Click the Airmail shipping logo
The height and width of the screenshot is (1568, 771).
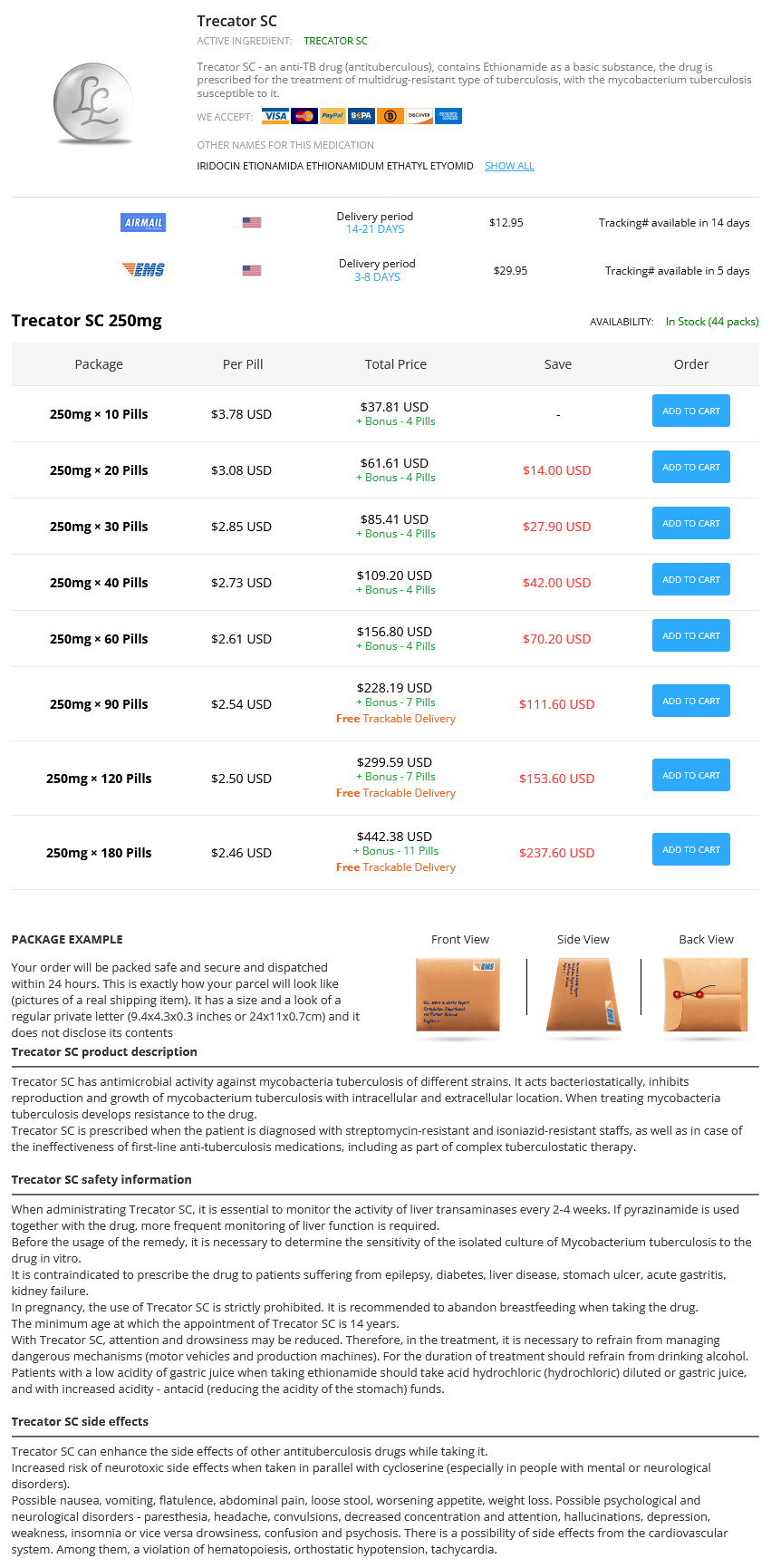[143, 223]
